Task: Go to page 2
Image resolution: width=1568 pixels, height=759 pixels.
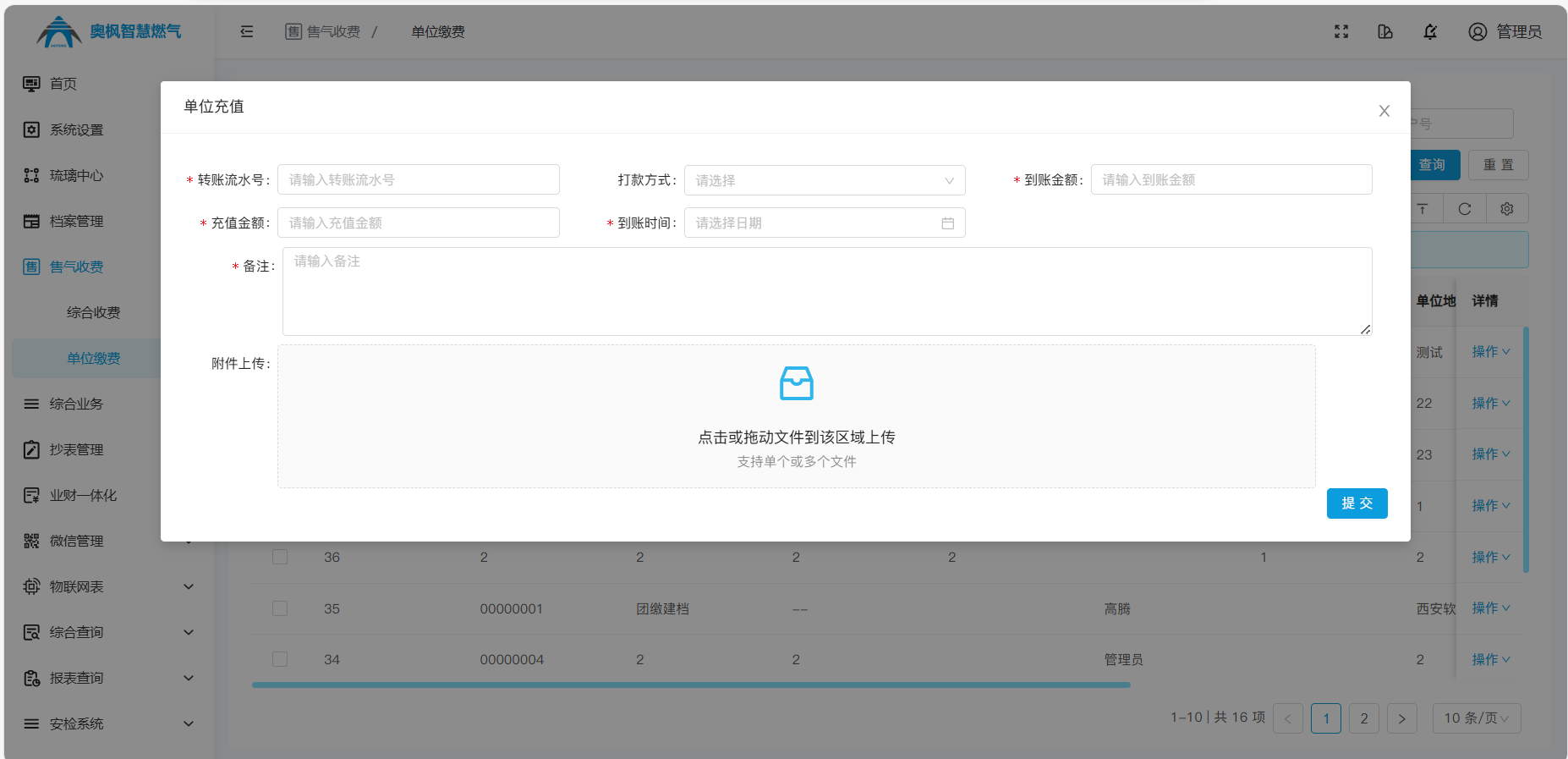Action: pos(1364,718)
